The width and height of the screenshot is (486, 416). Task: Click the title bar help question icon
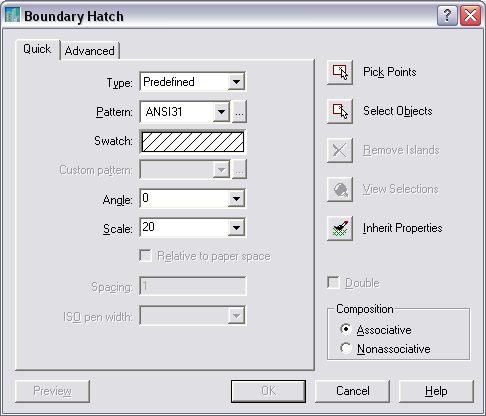click(x=447, y=15)
